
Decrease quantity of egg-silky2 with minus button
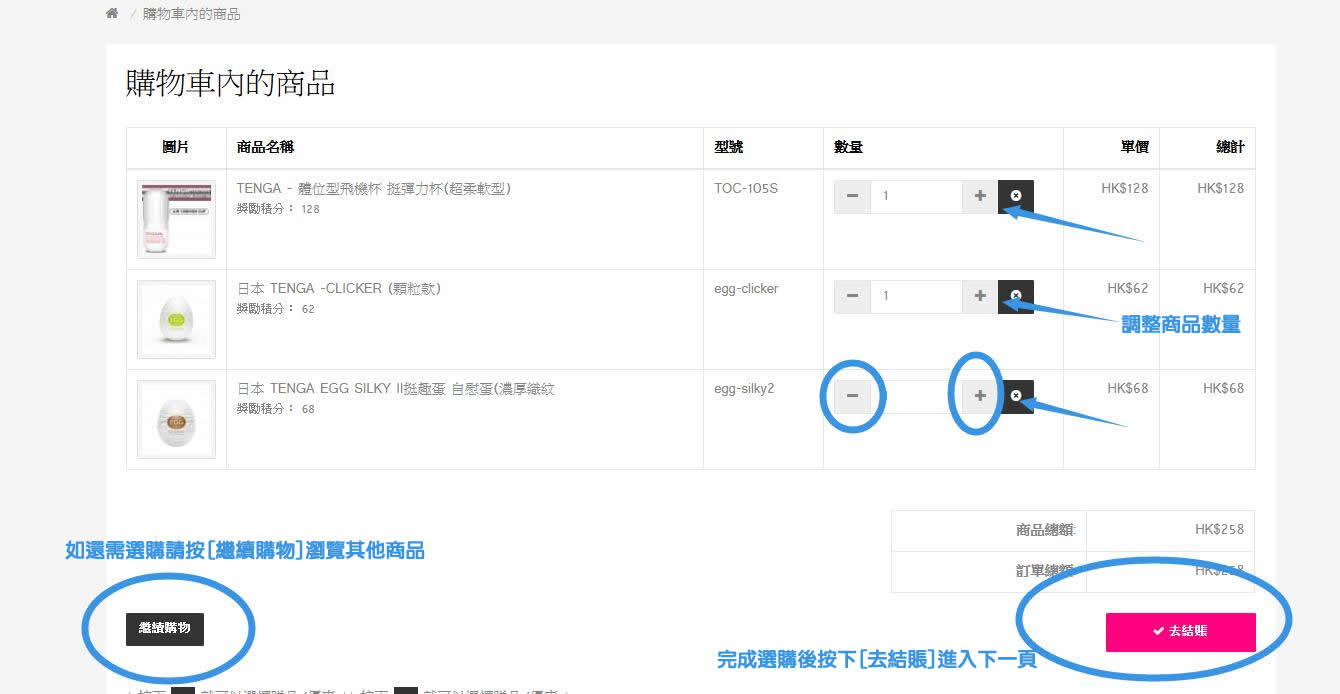(852, 396)
